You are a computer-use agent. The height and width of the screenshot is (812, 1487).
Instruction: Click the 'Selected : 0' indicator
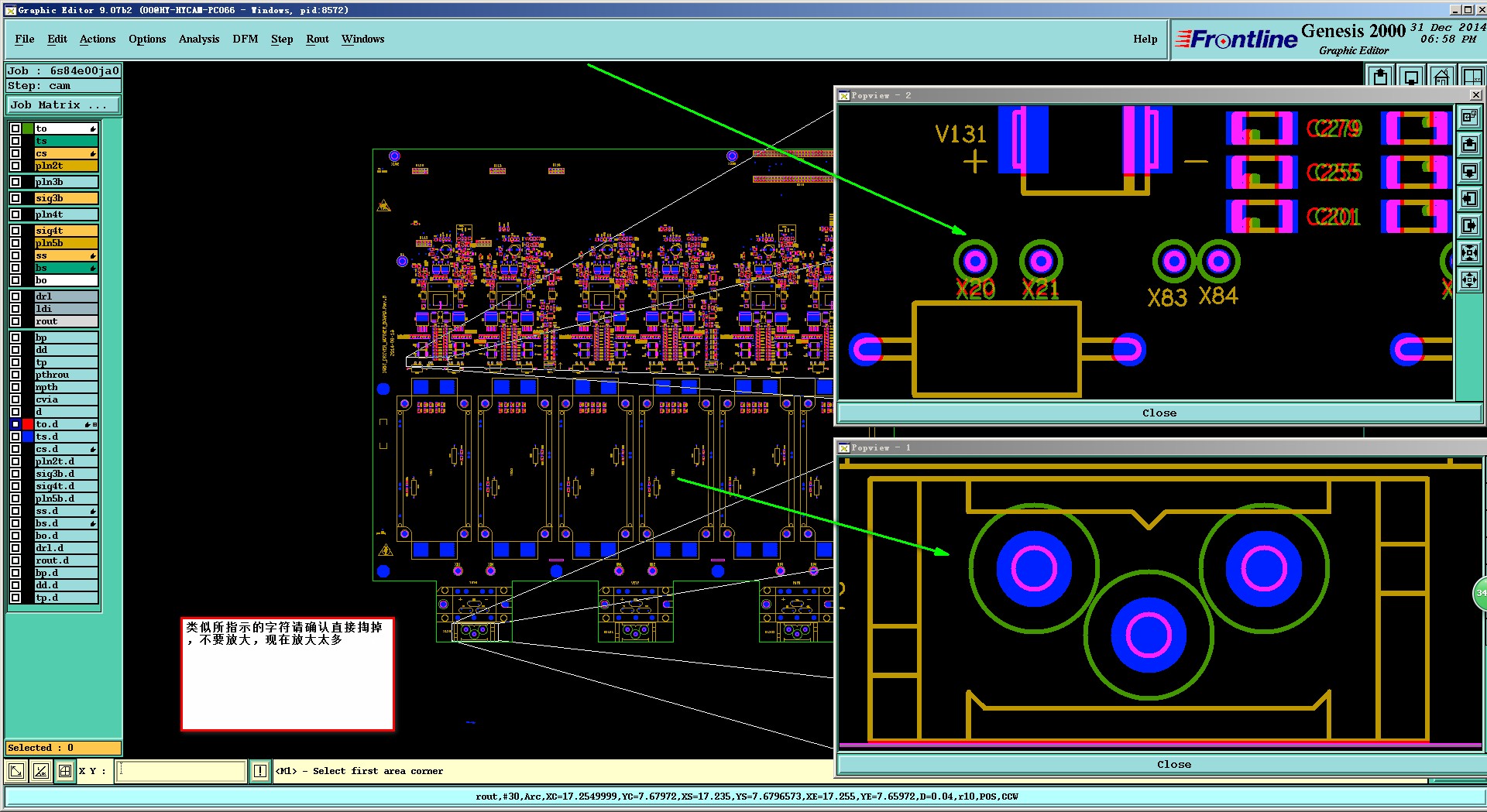pyautogui.click(x=64, y=748)
